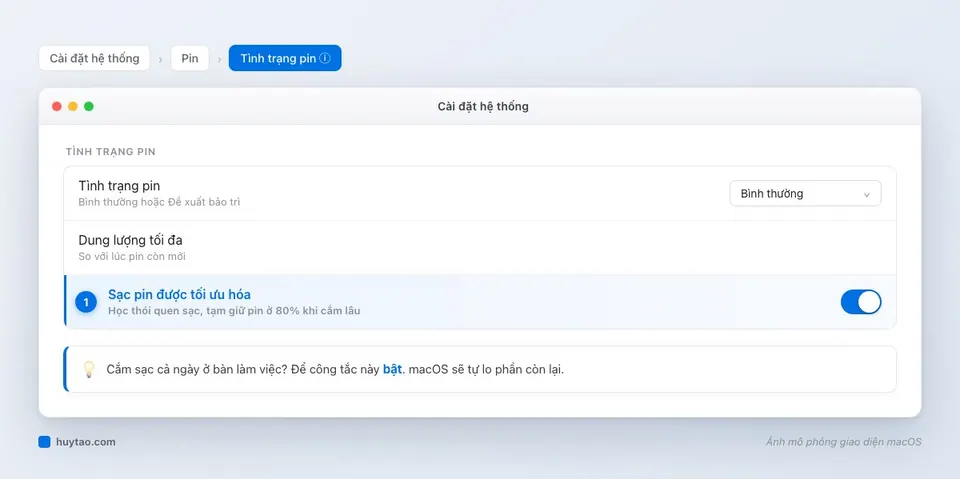This screenshot has height=479, width=960.
Task: Maximize the window with the green button
Action: pyautogui.click(x=89, y=107)
